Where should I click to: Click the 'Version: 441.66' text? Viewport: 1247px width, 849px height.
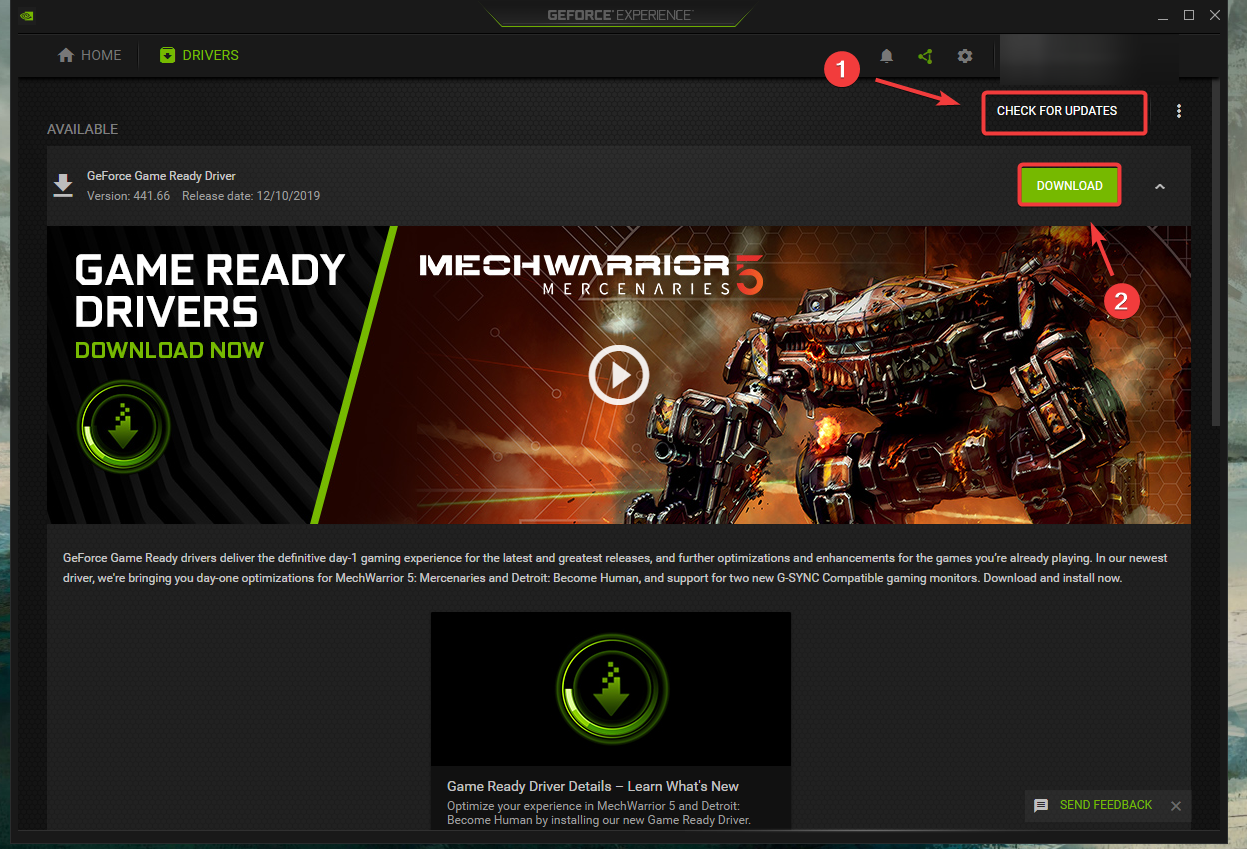[128, 196]
